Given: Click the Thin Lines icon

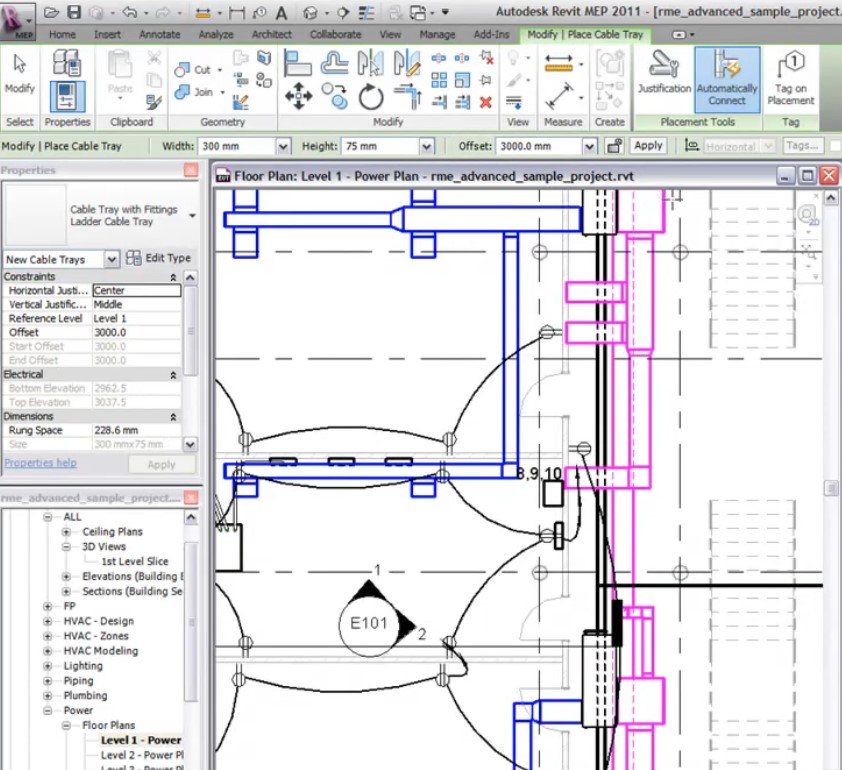Looking at the screenshot, I should pos(366,12).
